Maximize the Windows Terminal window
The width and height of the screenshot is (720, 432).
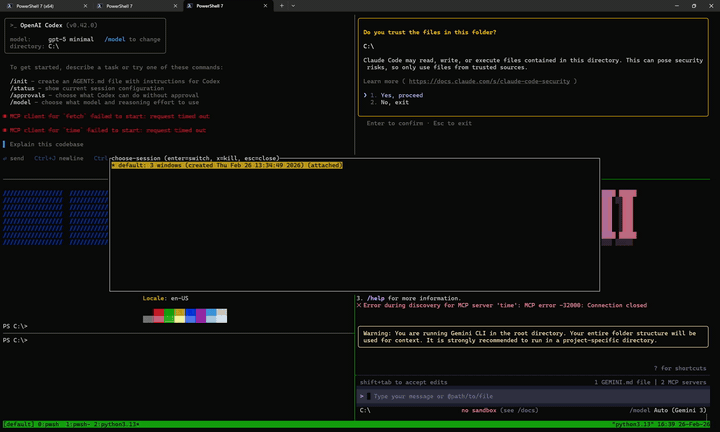pos(694,6)
